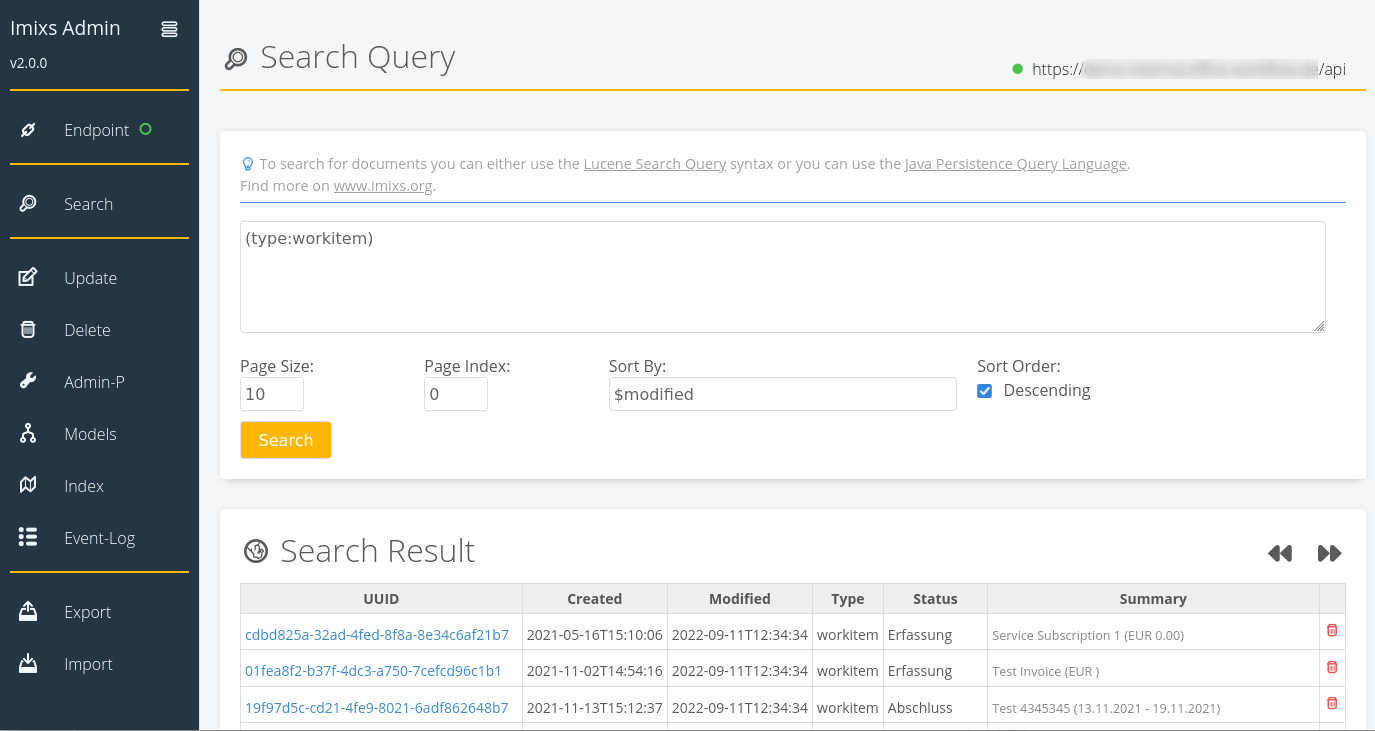The height and width of the screenshot is (731, 1375).
Task: Uncheck the Descending sort order checkbox
Action: click(x=985, y=391)
